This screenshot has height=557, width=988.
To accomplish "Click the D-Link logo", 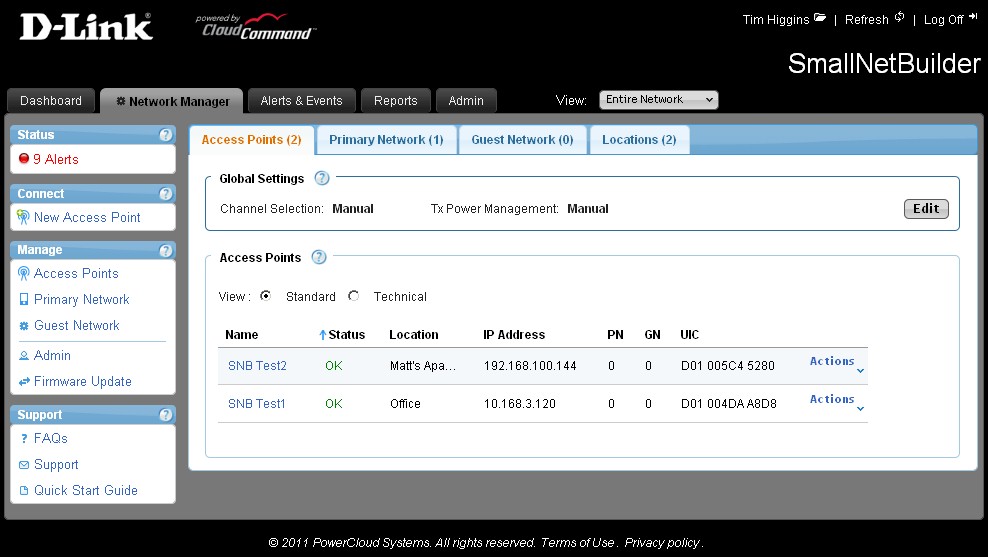I will point(86,28).
